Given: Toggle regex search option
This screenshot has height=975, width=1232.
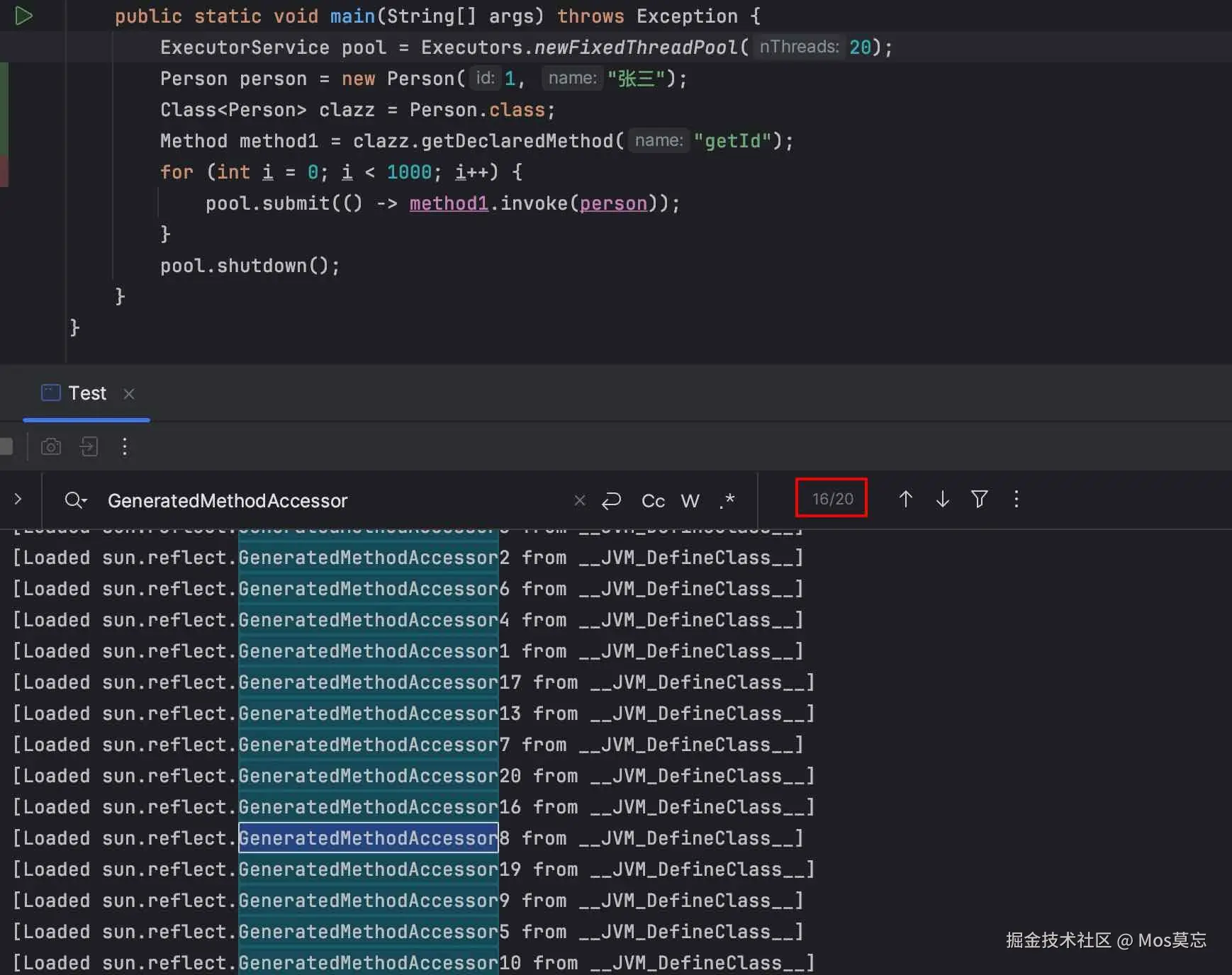Looking at the screenshot, I should pyautogui.click(x=727, y=500).
